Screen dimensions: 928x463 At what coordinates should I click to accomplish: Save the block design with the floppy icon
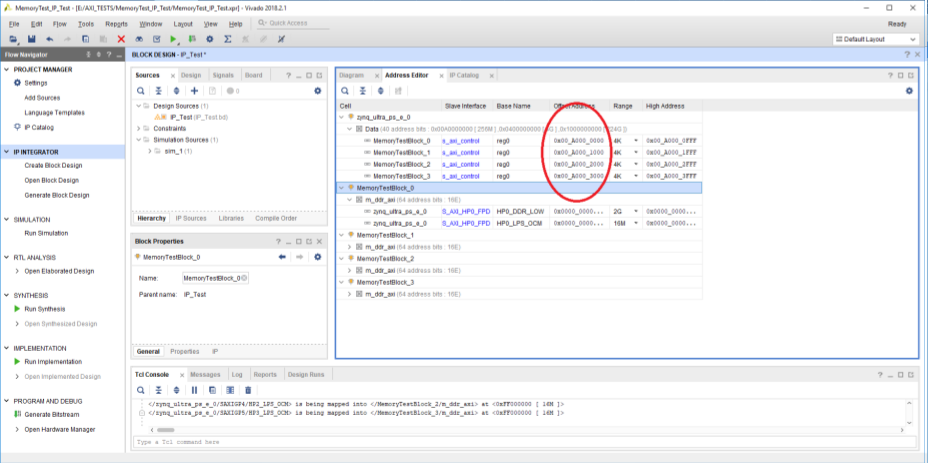click(31, 39)
